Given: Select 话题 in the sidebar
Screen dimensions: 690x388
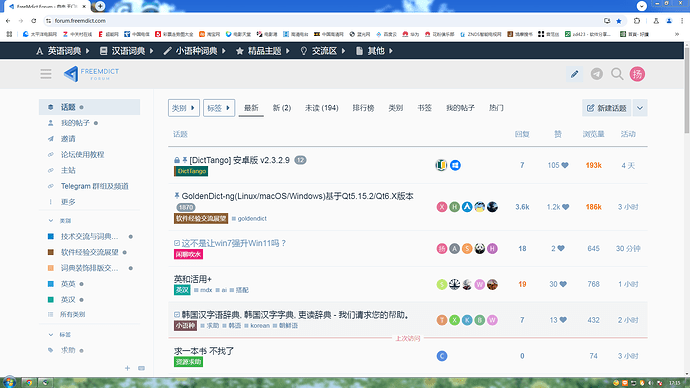Looking at the screenshot, I should [x=89, y=107].
